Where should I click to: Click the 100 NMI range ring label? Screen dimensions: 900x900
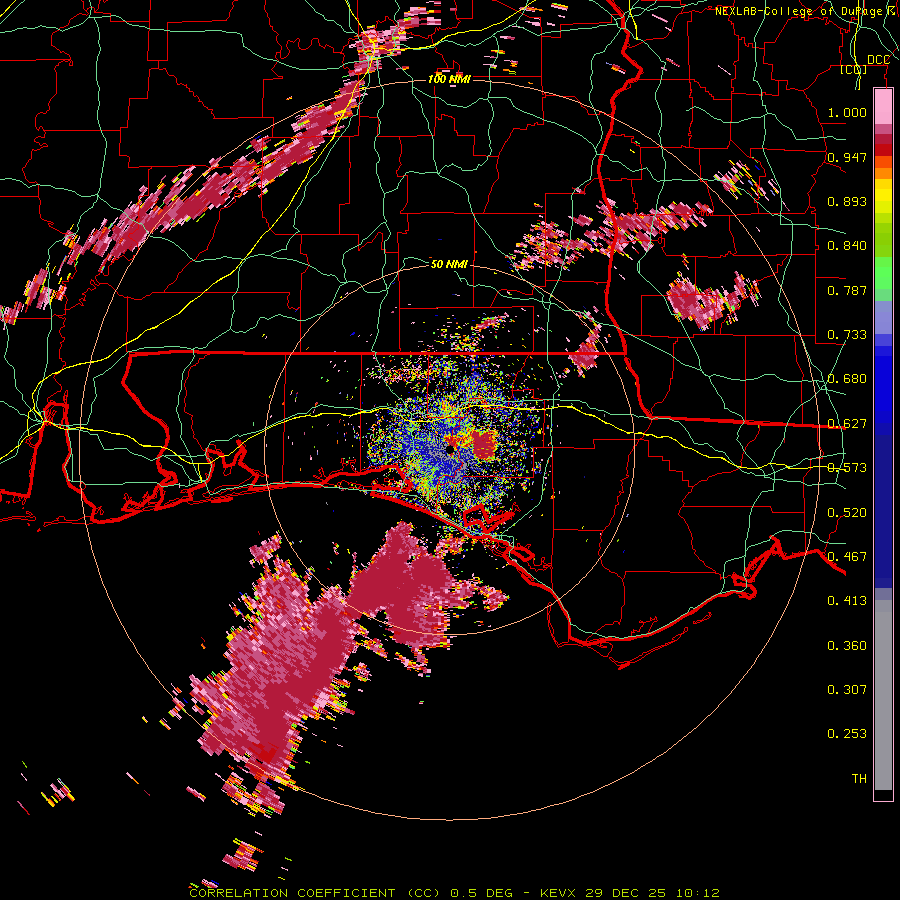(x=449, y=79)
